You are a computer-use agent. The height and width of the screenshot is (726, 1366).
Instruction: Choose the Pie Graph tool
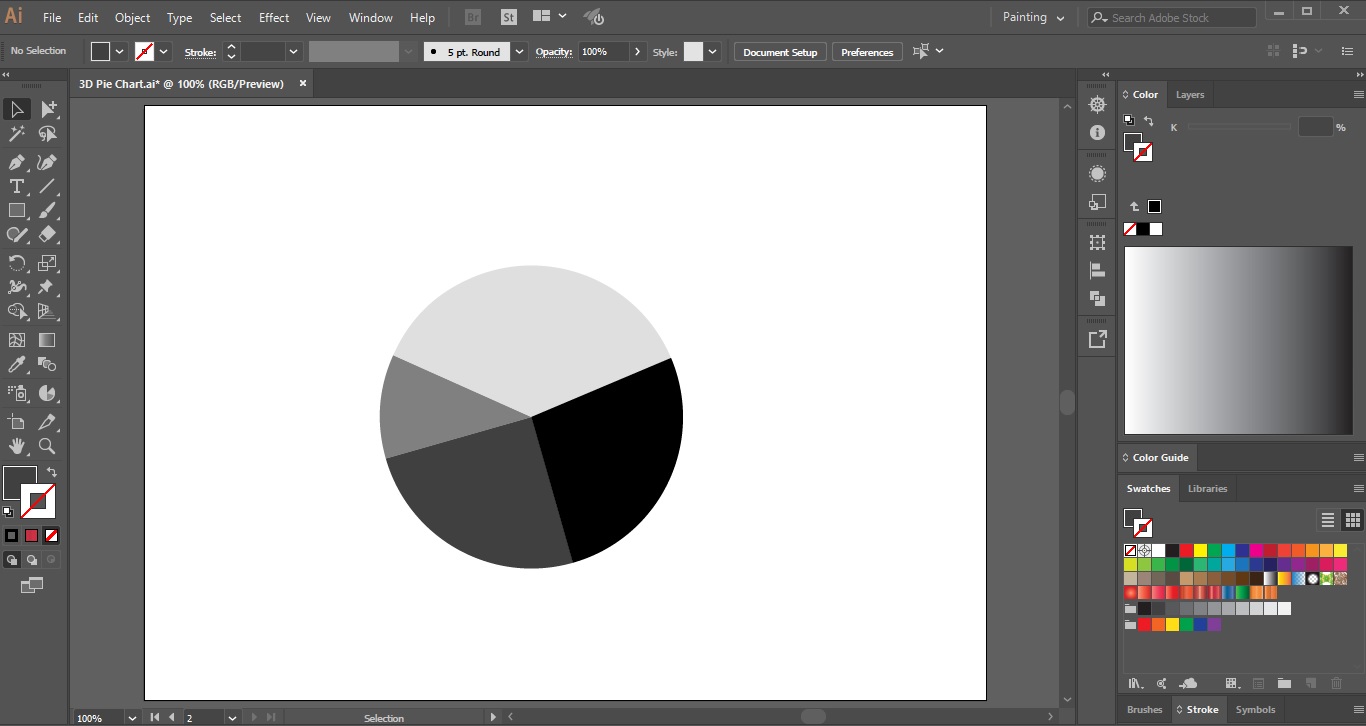[47, 393]
